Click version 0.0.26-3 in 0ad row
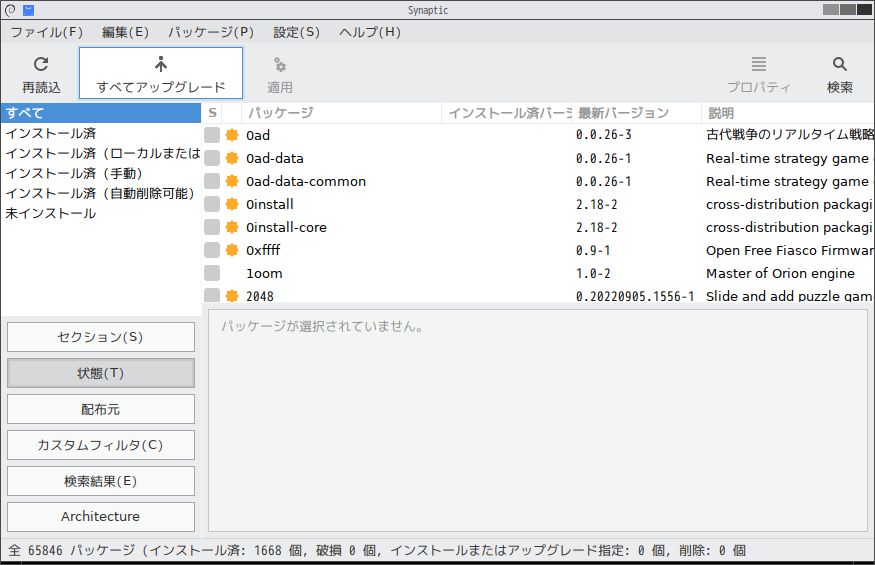This screenshot has height=565, width=875. tap(603, 135)
